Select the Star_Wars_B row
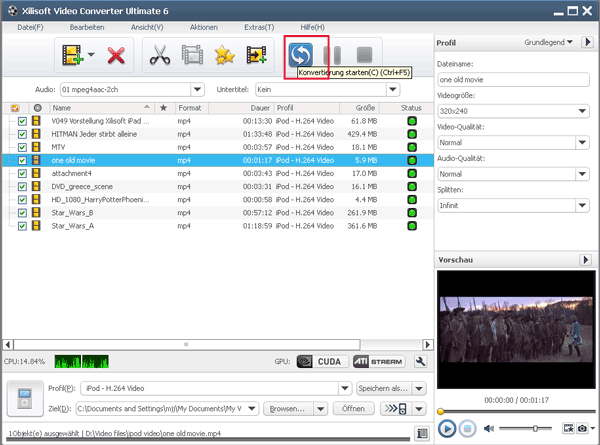 coord(218,213)
